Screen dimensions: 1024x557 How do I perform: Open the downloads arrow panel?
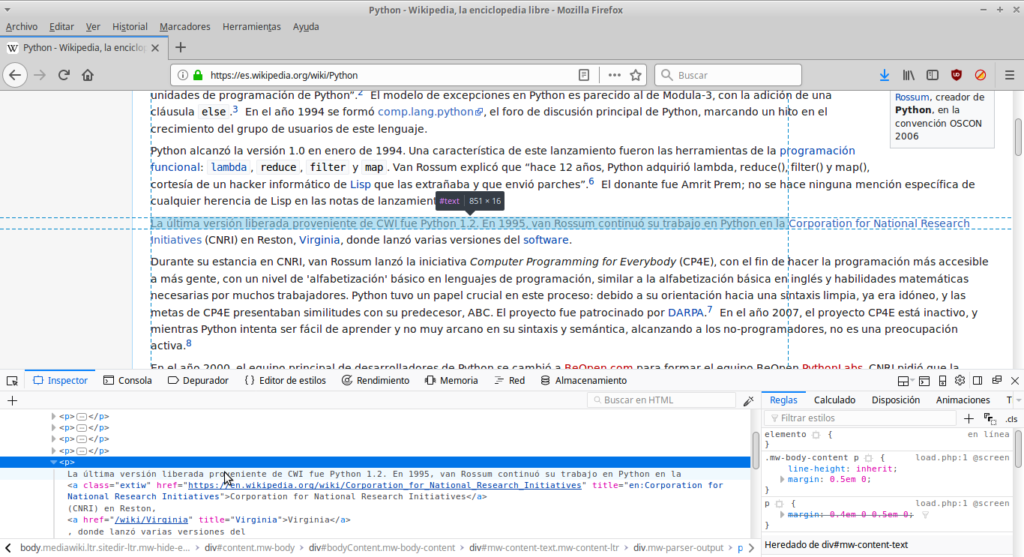coord(884,75)
